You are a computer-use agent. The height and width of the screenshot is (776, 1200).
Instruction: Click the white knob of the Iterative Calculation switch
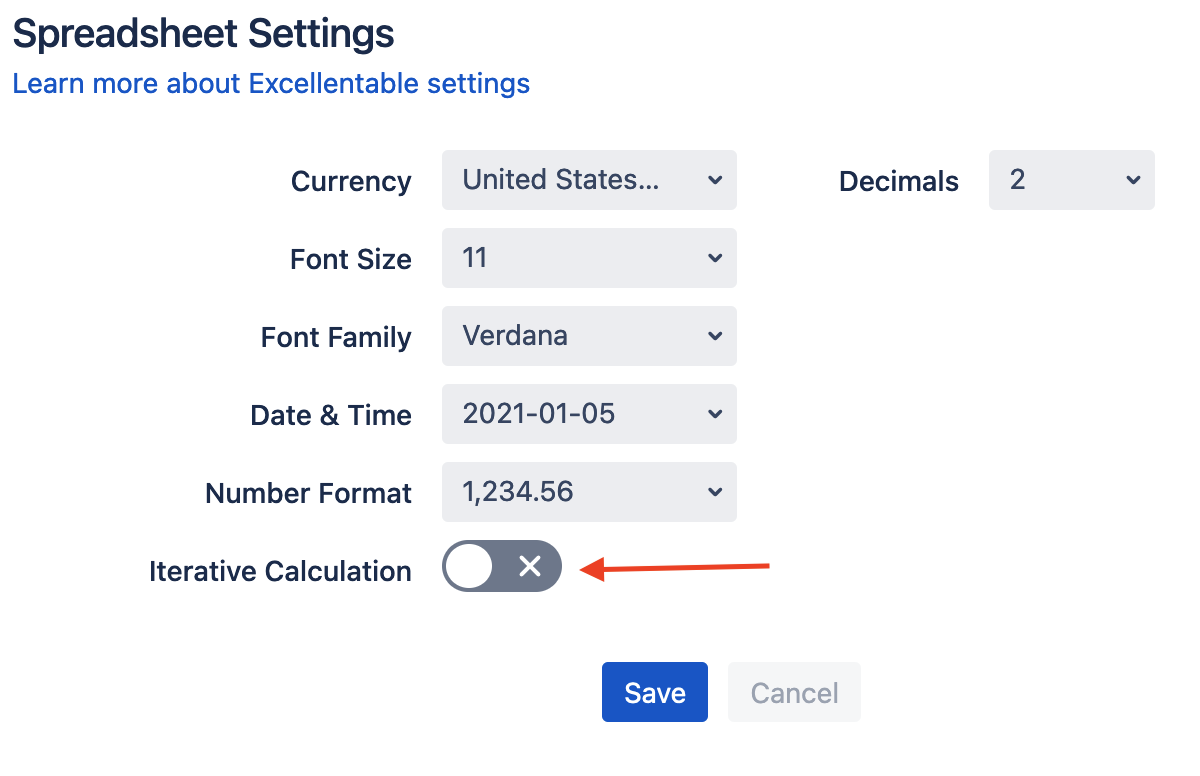[x=470, y=567]
